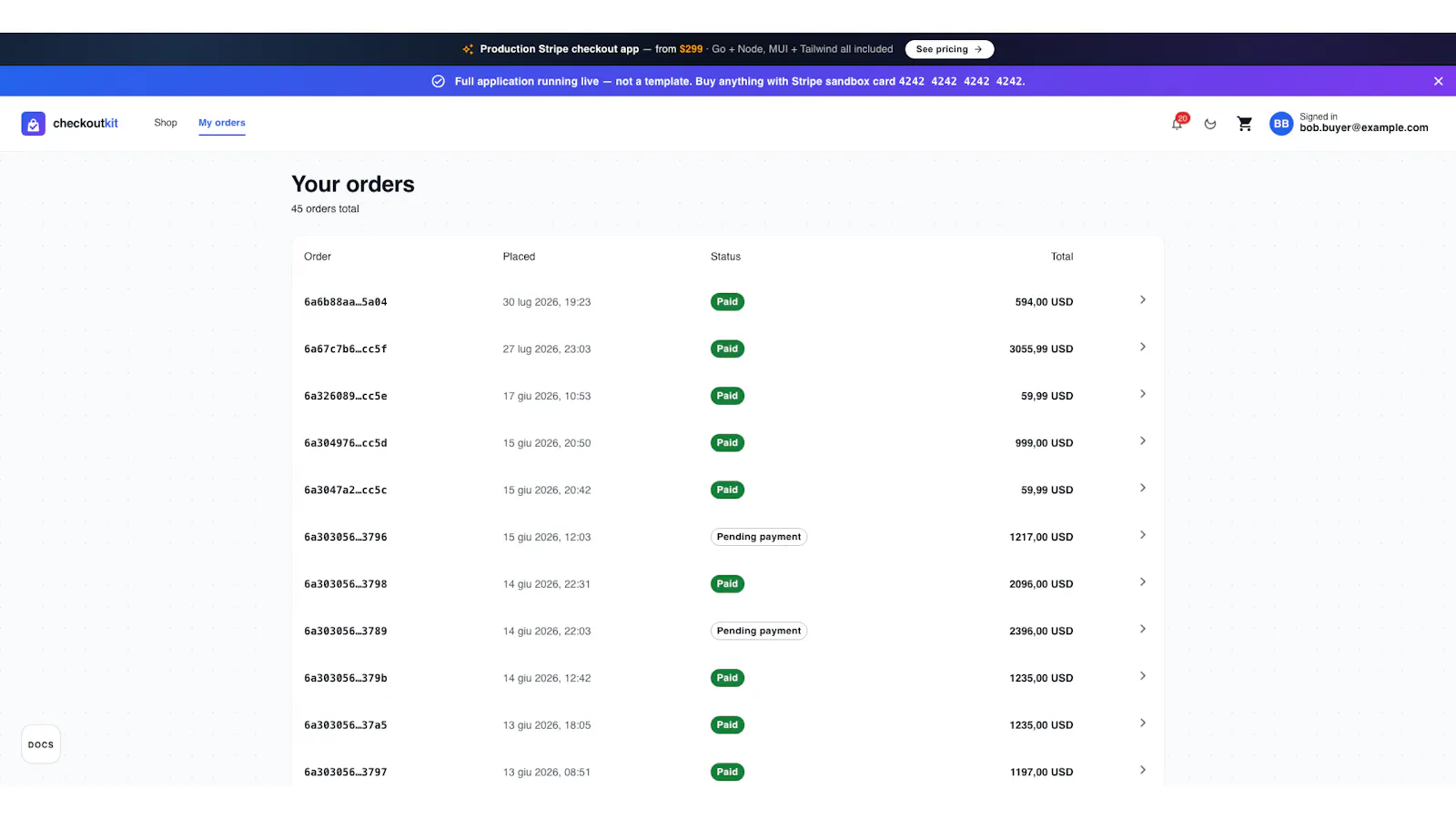Expand order 6a303056…3796 chevron

1143,535
